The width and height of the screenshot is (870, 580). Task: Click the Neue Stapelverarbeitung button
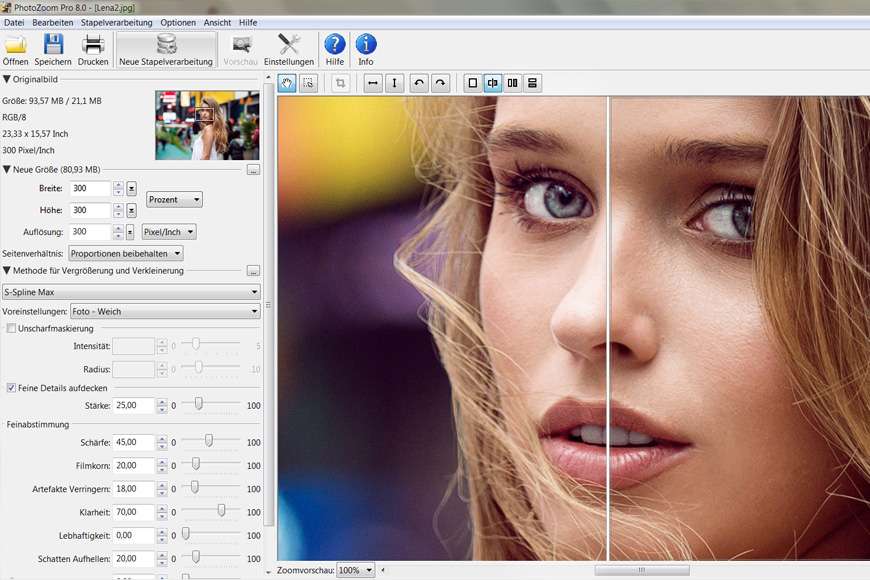pos(166,49)
